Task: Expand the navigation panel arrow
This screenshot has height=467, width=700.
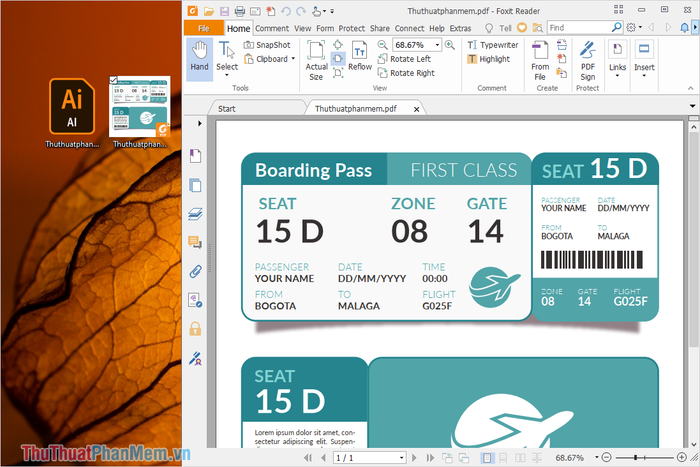Action: click(x=200, y=123)
